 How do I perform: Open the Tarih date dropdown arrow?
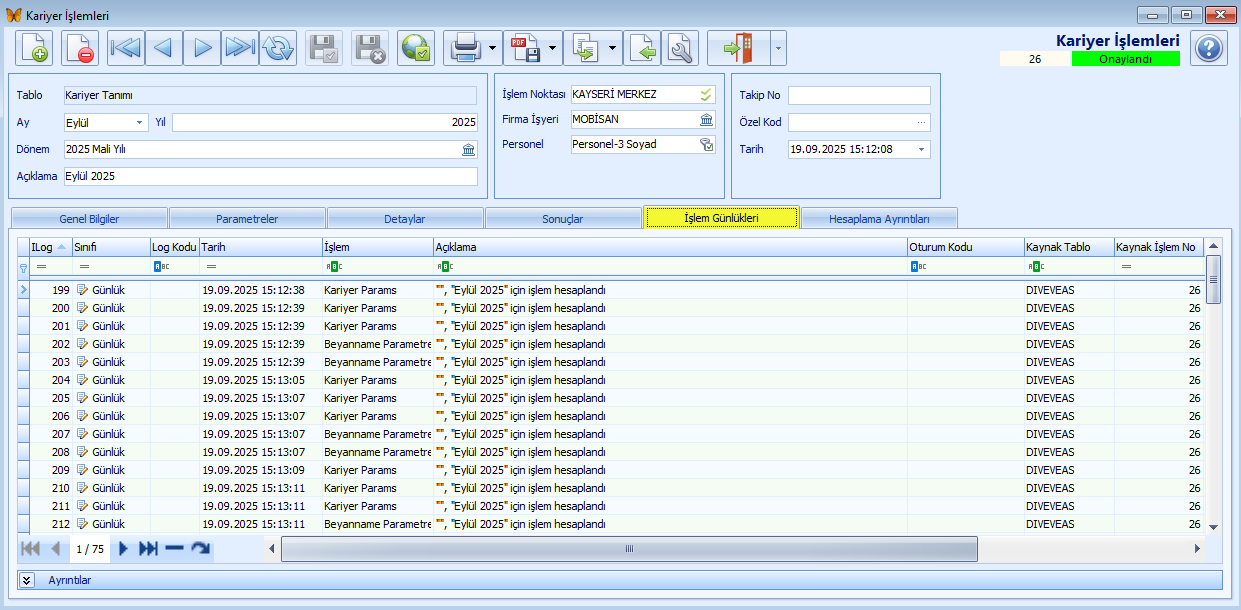(920, 149)
